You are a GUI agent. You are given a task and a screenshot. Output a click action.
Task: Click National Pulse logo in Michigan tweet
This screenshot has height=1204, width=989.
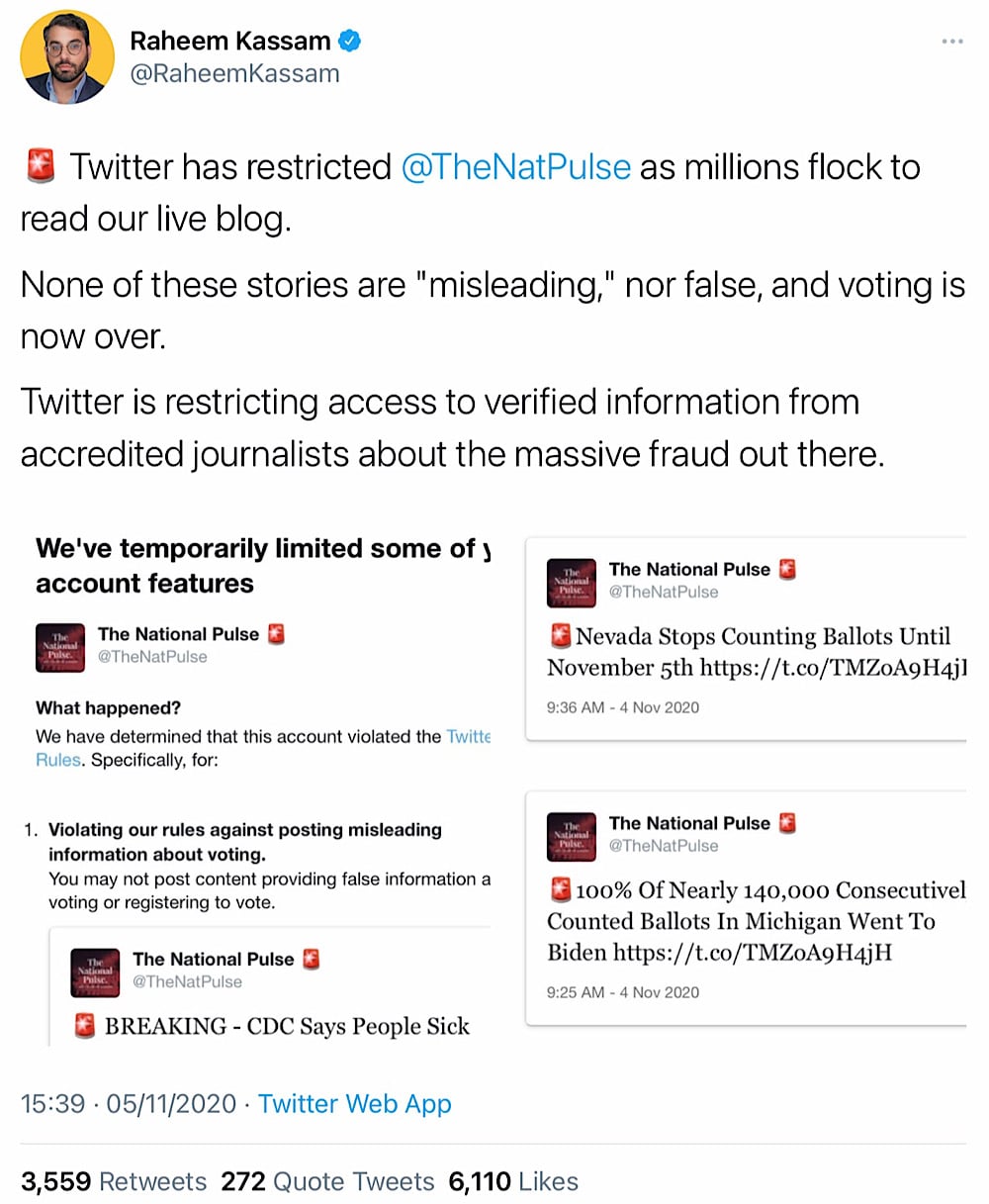pyautogui.click(x=572, y=836)
